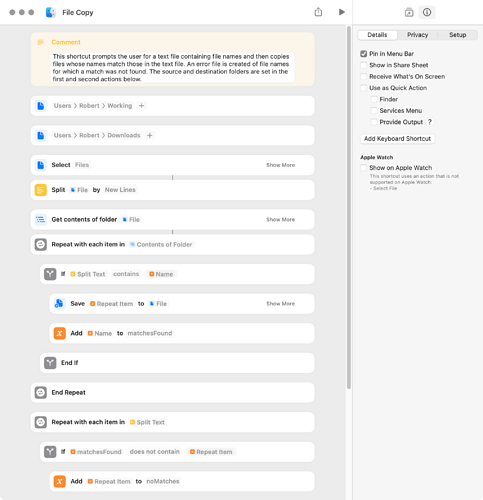The image size is (483, 500).
Task: Click the Split Text action icon
Action: 41,190
